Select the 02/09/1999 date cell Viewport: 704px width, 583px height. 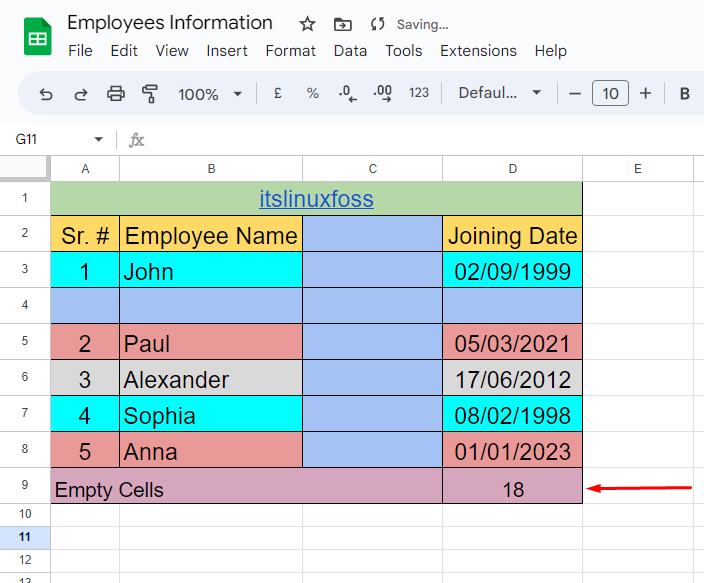(513, 270)
